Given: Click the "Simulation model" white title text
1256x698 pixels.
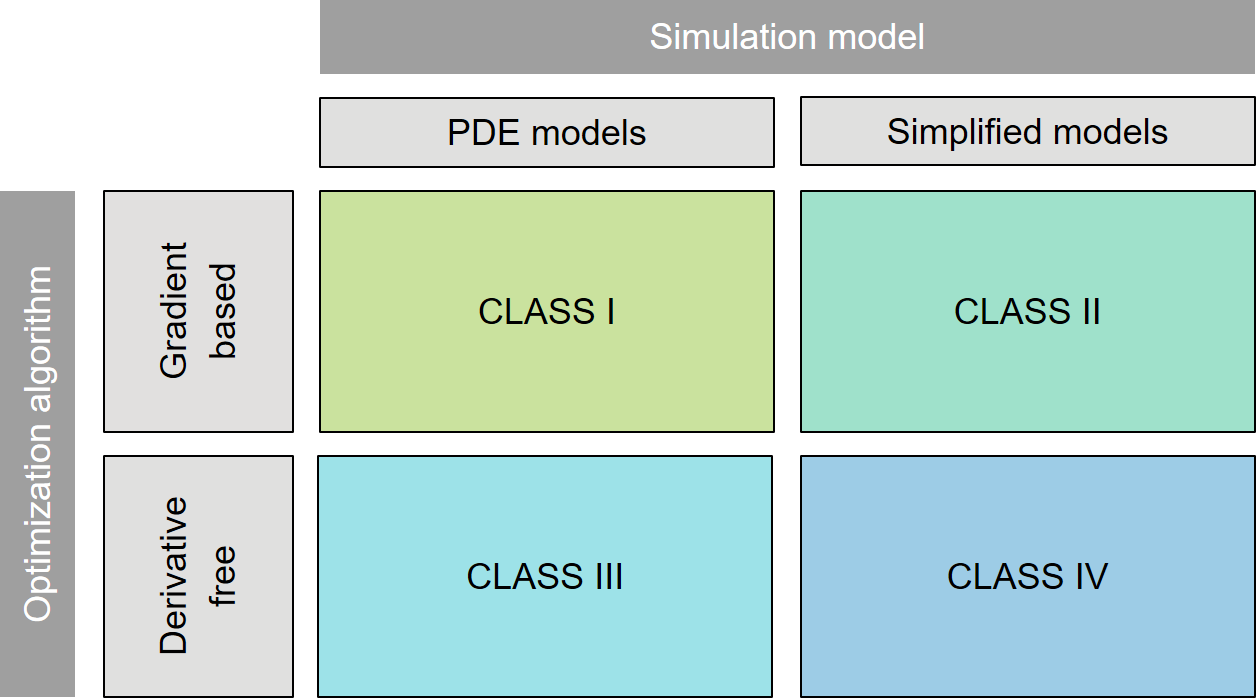Looking at the screenshot, I should 787,37.
